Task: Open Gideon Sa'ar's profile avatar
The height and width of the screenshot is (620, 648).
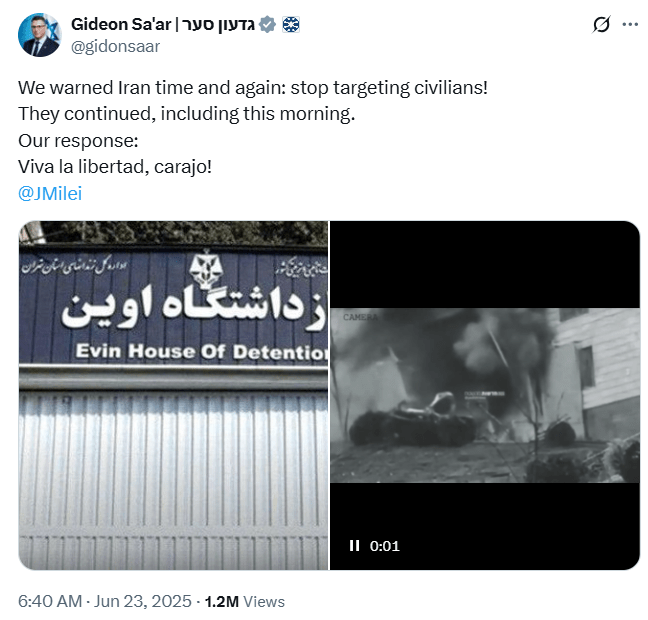Action: 40,35
